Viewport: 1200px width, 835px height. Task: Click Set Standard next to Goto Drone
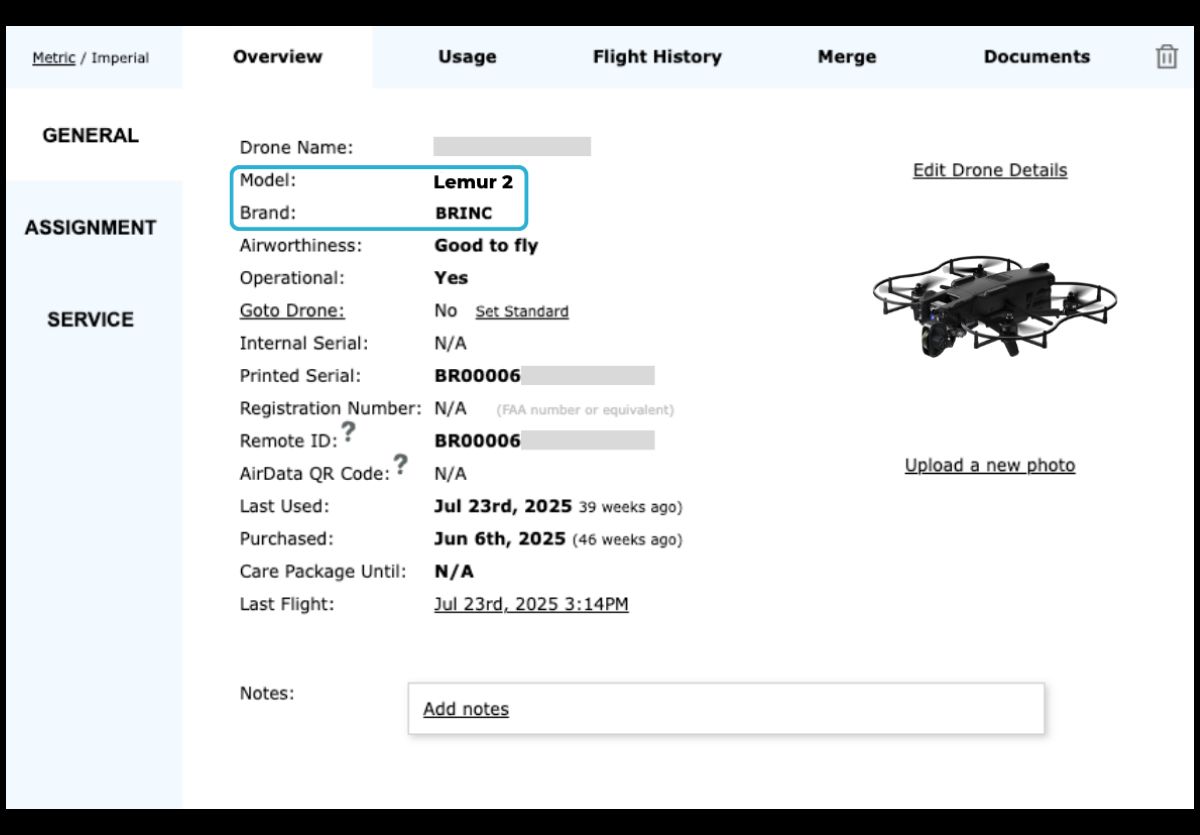pyautogui.click(x=521, y=311)
